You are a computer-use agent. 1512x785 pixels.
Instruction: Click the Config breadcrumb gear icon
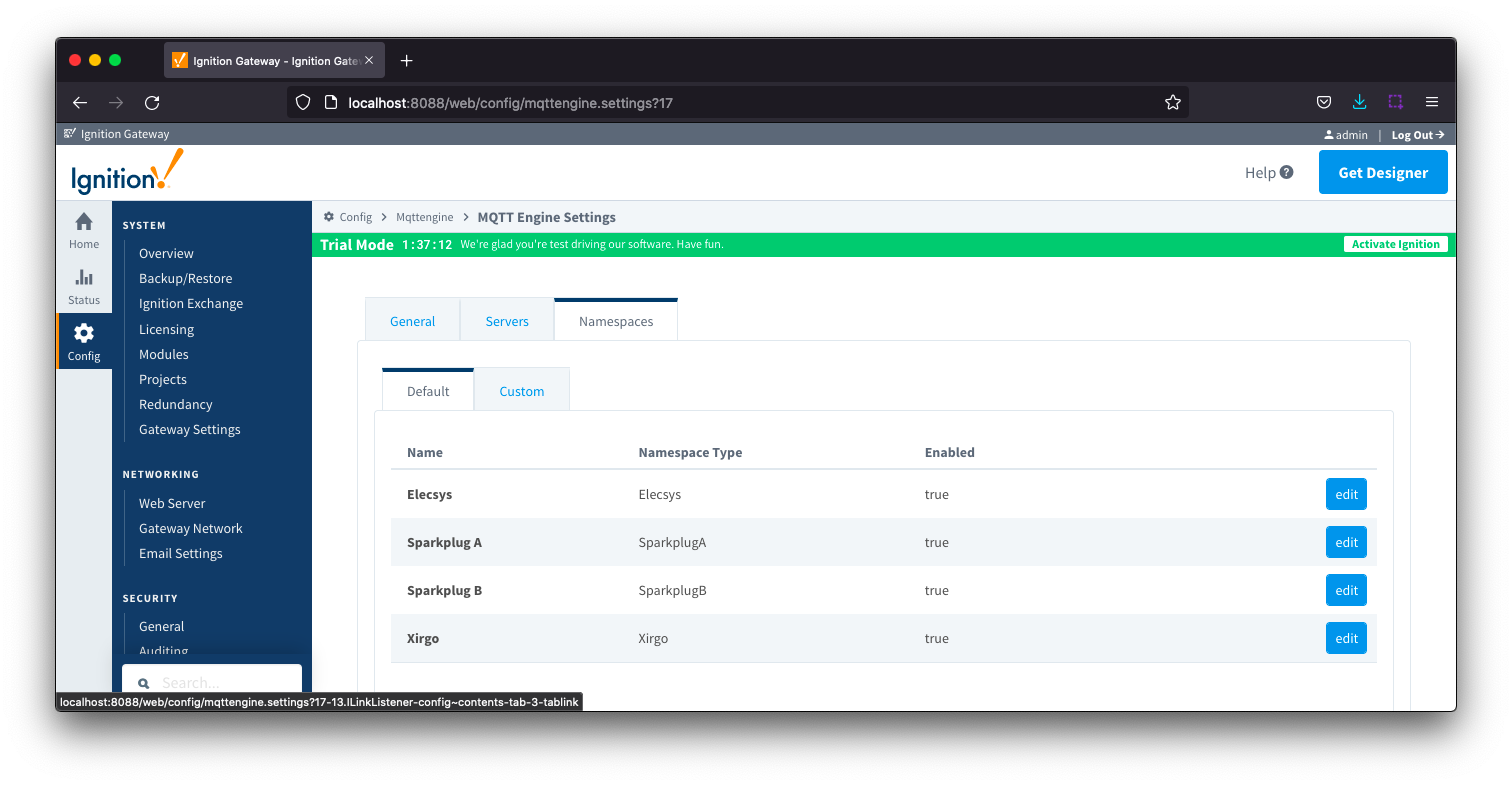[x=329, y=217]
